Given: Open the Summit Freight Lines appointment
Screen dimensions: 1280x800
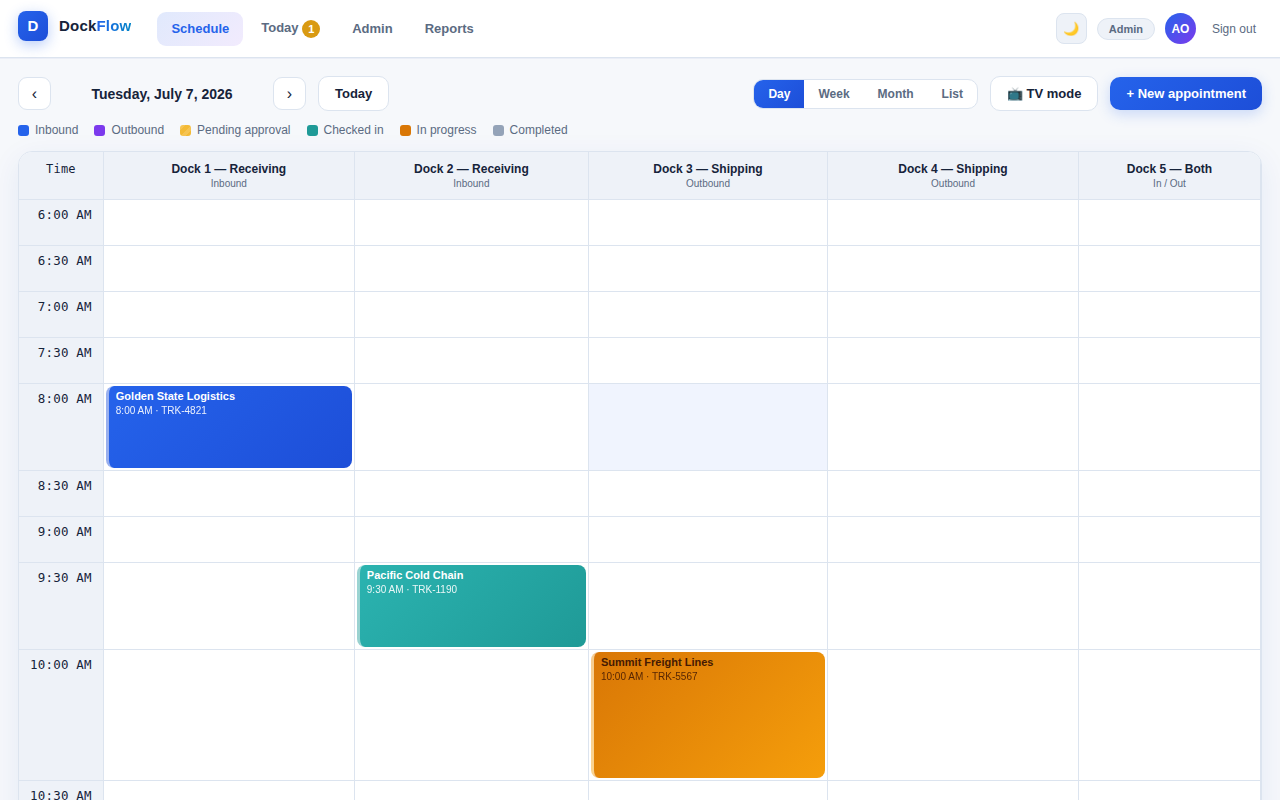Looking at the screenshot, I should pos(708,715).
